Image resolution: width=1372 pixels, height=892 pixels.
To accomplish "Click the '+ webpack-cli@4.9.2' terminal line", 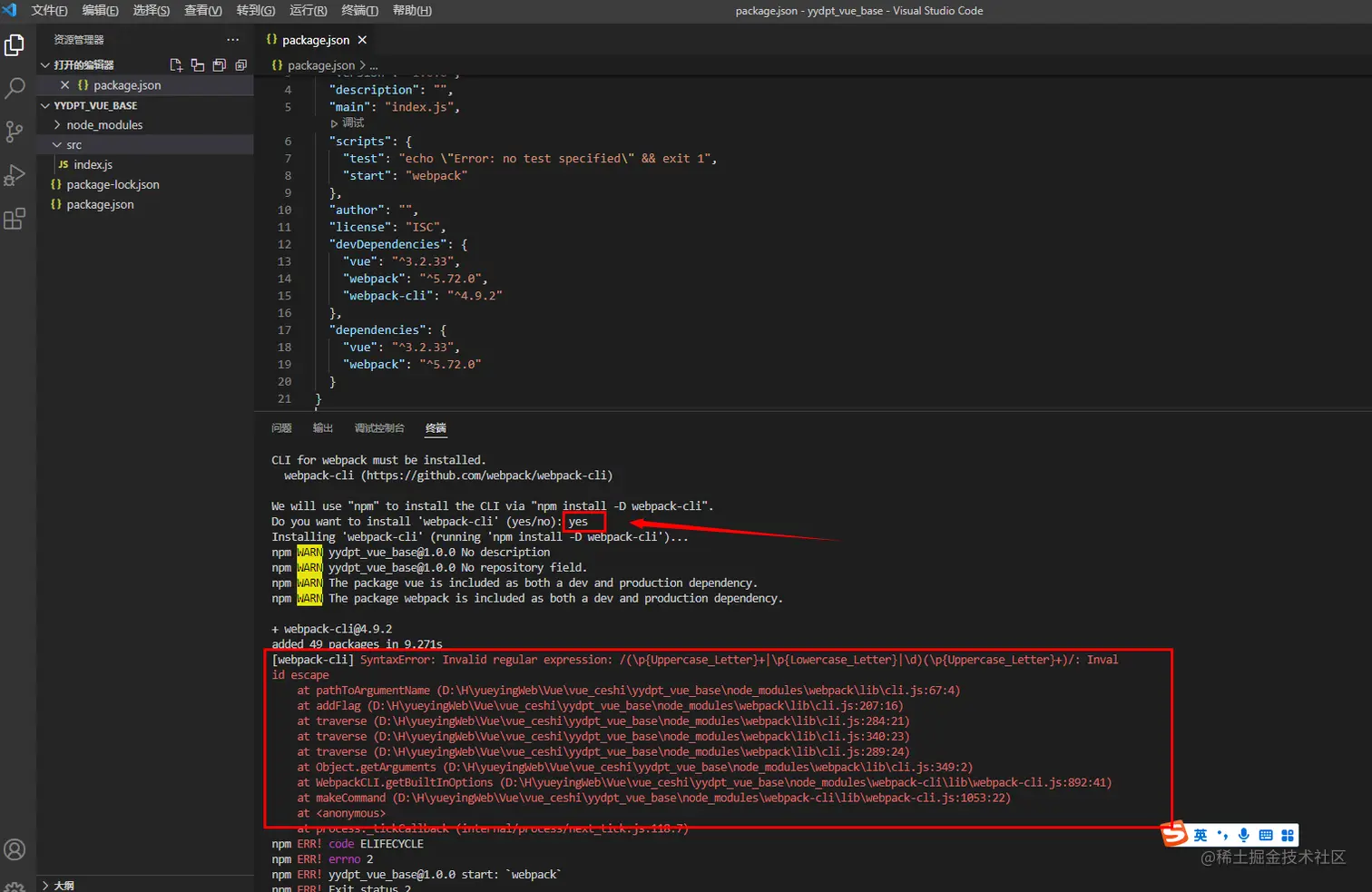I will click(332, 629).
